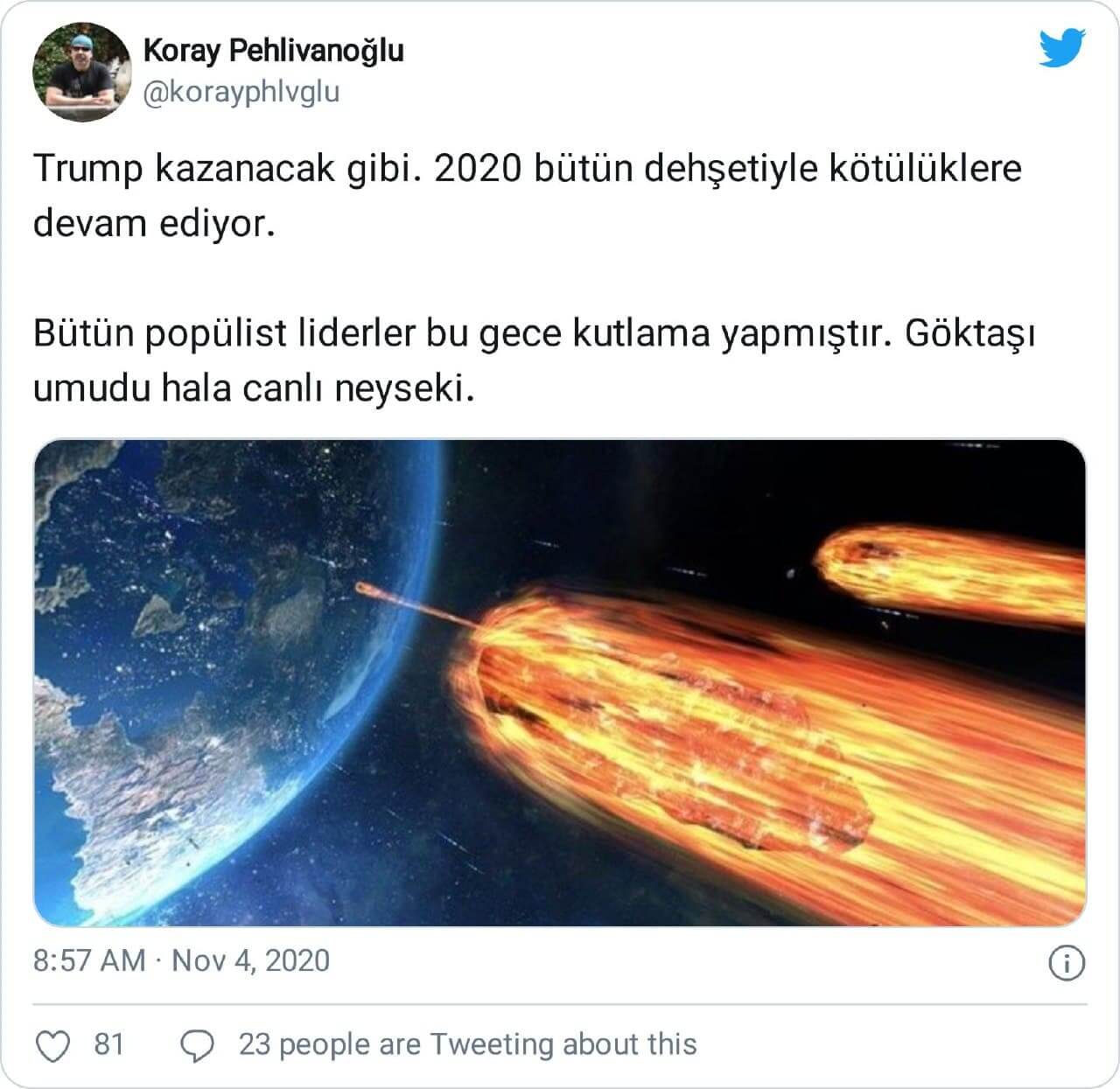Viewport: 1120px width, 1089px height.
Task: Open '23 people are Tweeting about this'
Action: (467, 1044)
